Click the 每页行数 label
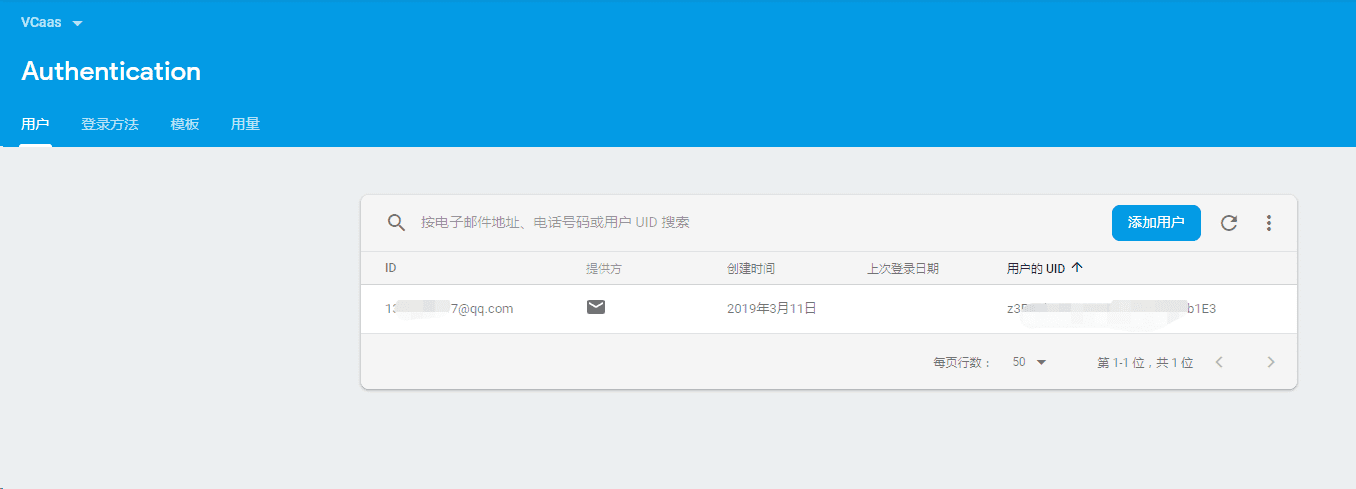The image size is (1356, 489). click(962, 363)
